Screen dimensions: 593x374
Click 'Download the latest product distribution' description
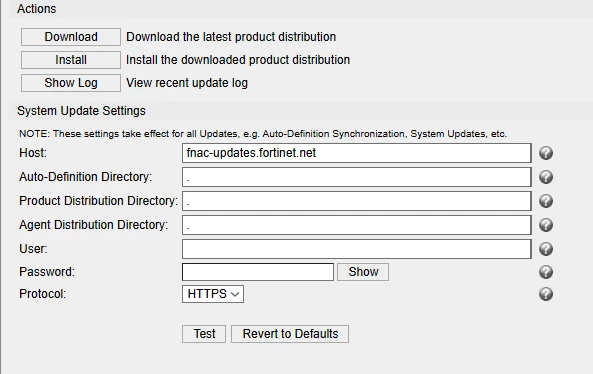(231, 37)
